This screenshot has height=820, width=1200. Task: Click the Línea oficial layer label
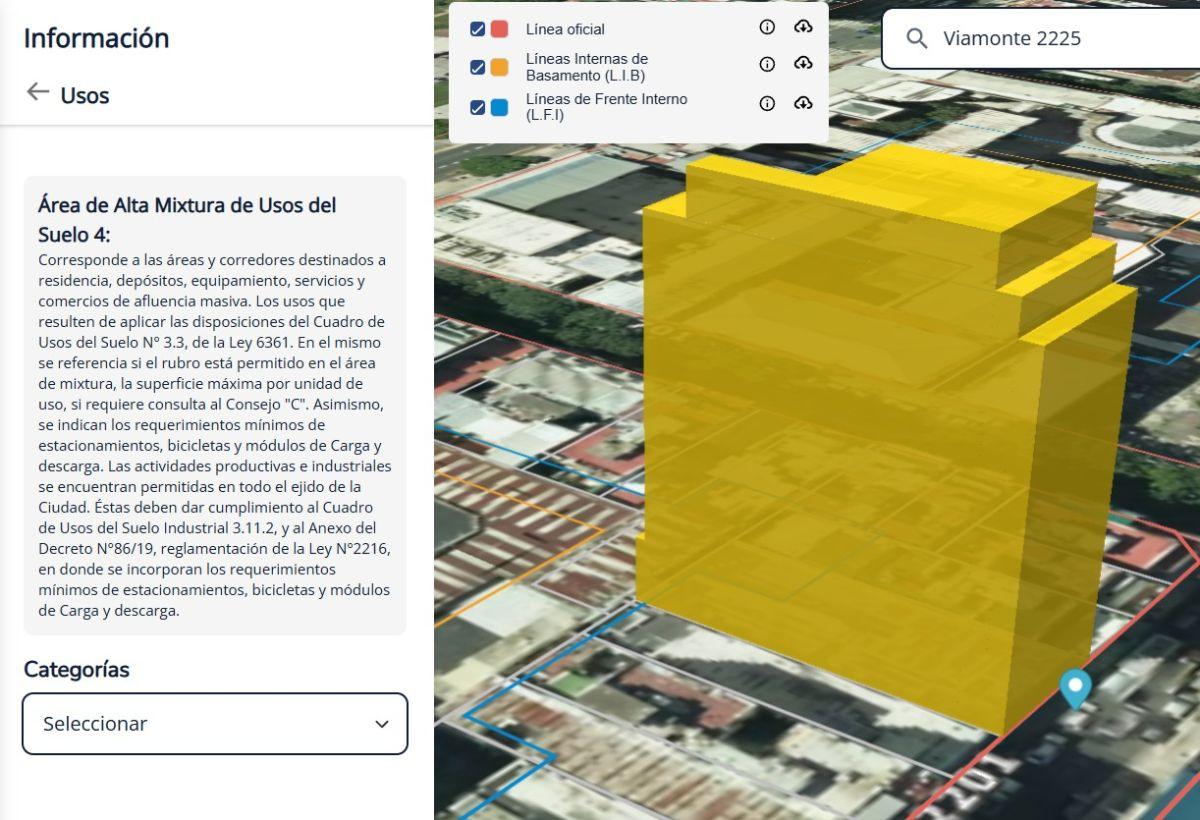(x=565, y=29)
